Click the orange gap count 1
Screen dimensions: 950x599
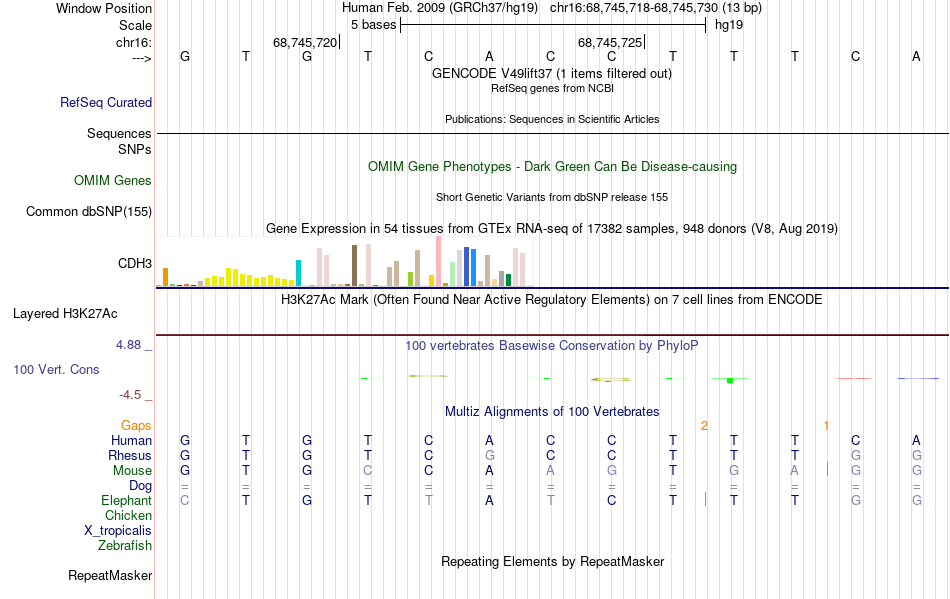click(826, 426)
